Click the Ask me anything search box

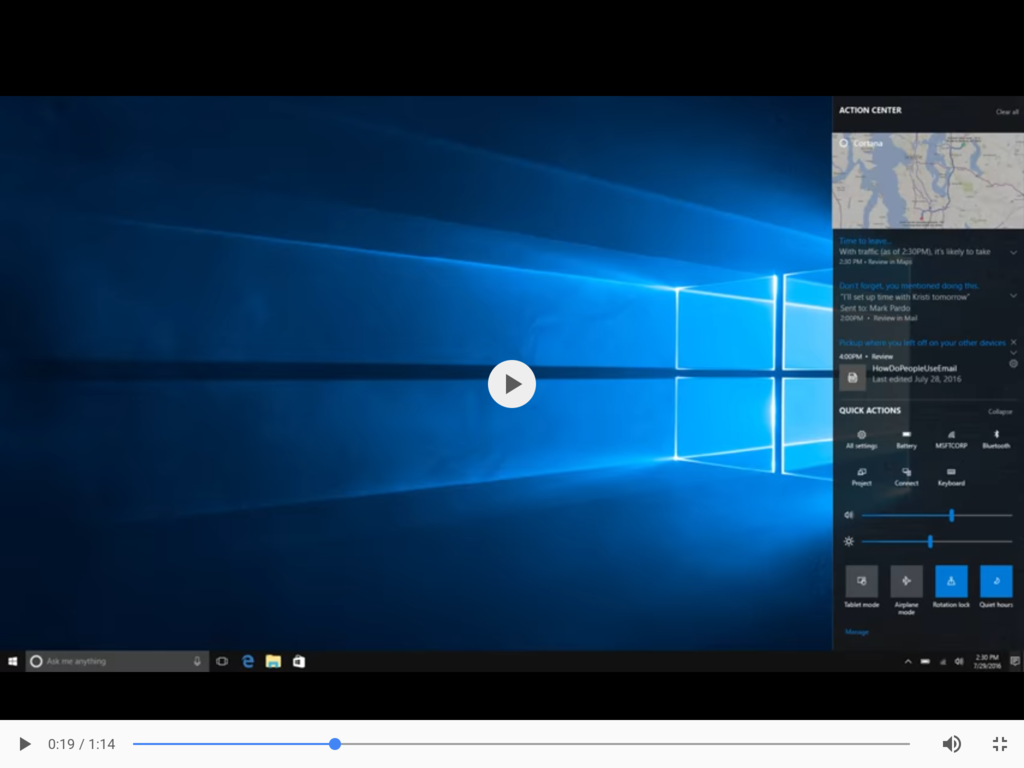pyautogui.click(x=117, y=662)
